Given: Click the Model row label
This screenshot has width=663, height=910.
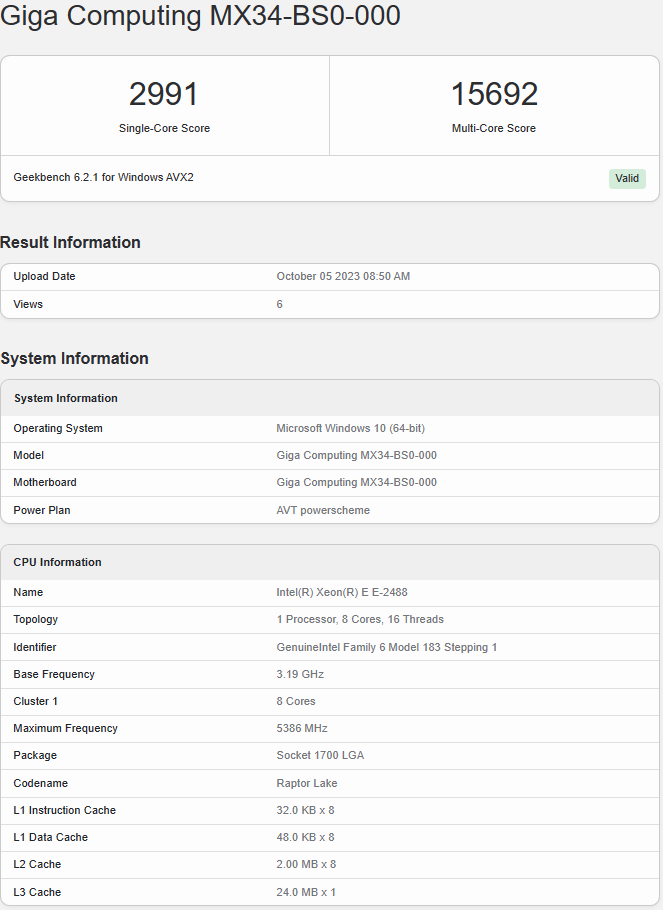Looking at the screenshot, I should (x=28, y=455).
